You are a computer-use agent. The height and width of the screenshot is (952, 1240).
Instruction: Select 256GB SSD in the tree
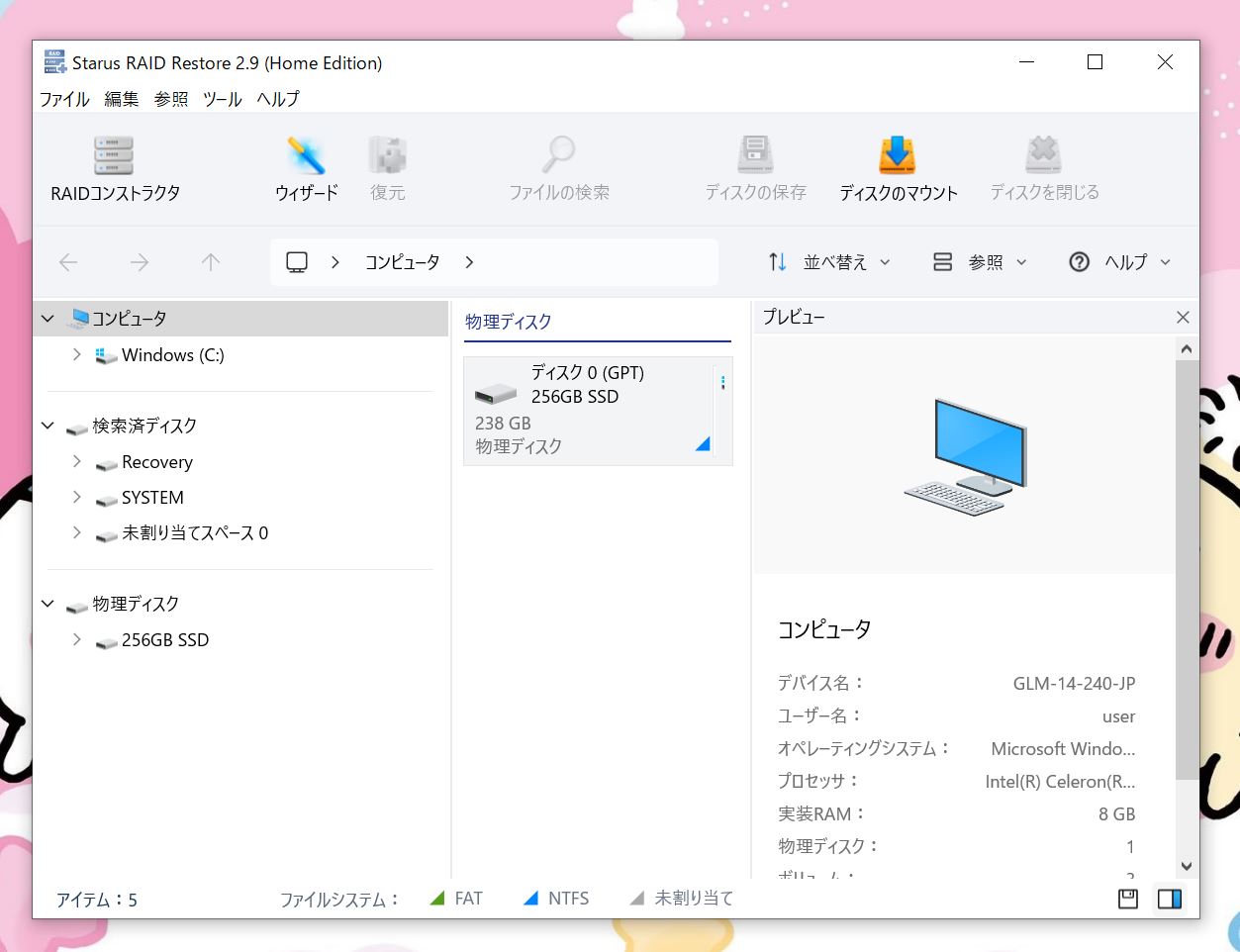(x=164, y=640)
